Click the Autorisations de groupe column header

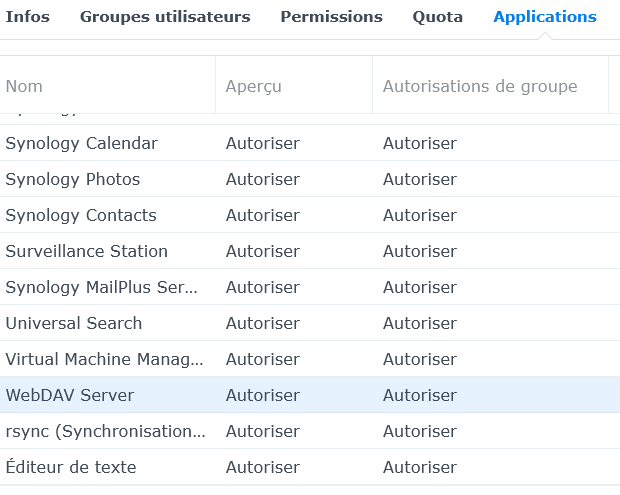pyautogui.click(x=490, y=86)
